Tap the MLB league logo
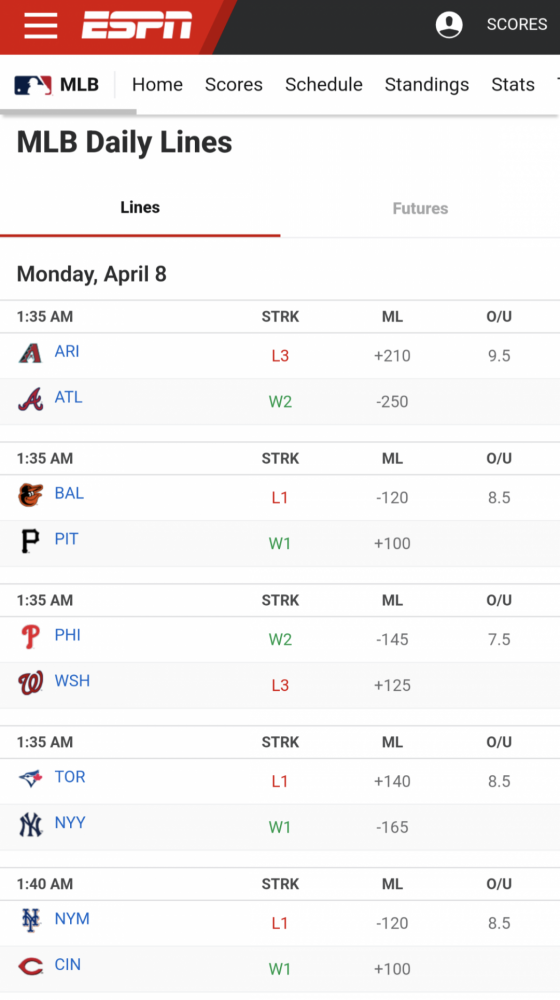The width and height of the screenshot is (560, 1000). click(x=33, y=85)
